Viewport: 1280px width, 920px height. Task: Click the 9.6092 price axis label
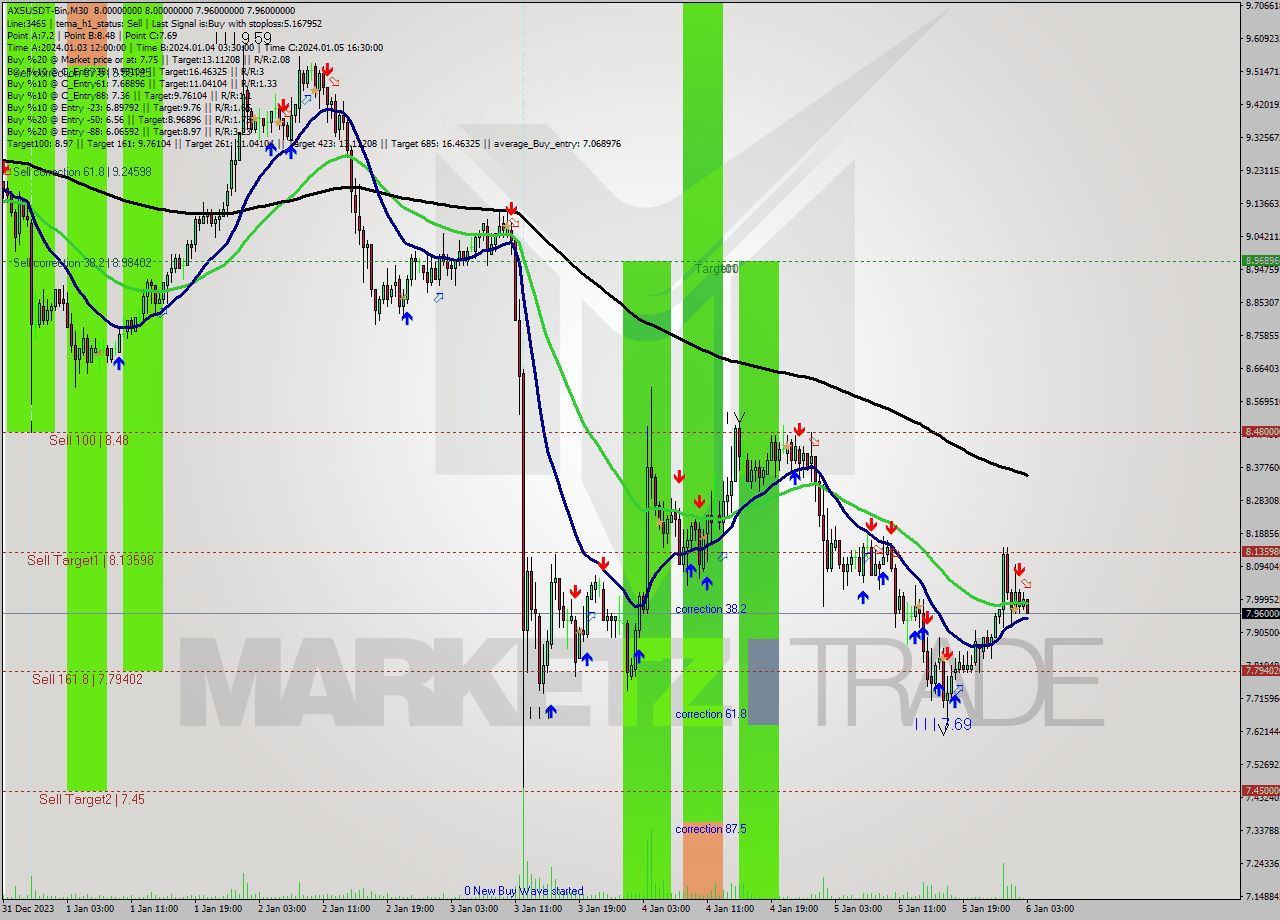1261,39
